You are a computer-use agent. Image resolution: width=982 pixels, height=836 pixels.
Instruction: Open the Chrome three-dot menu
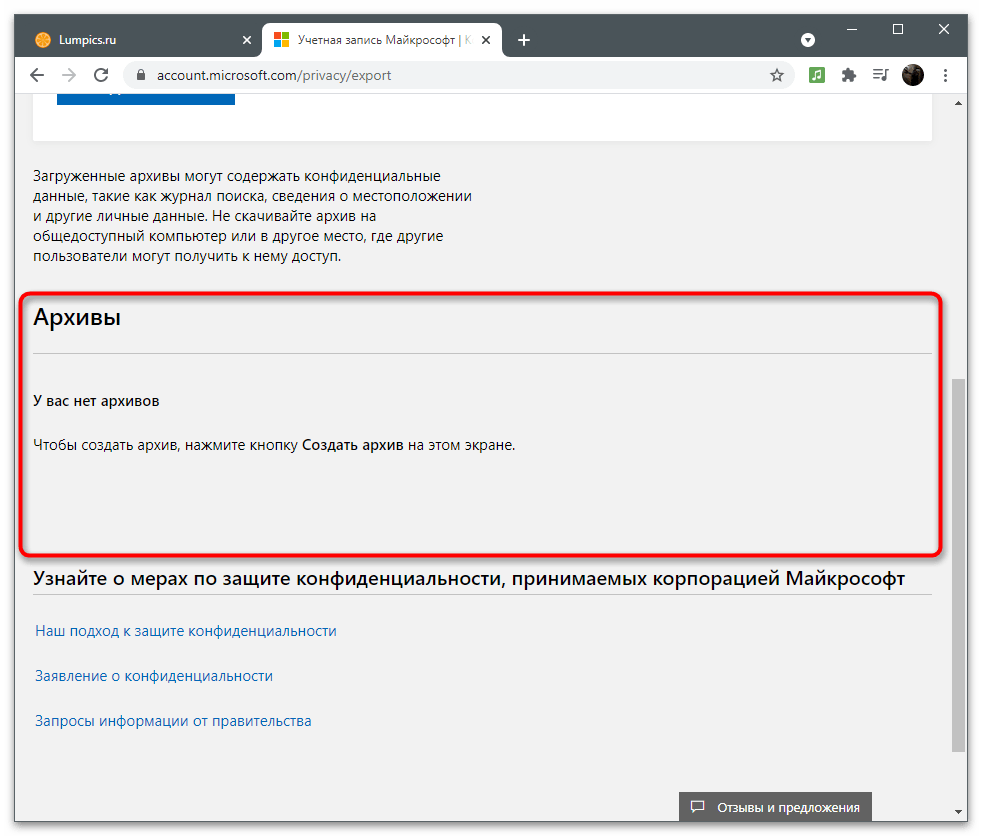pos(945,75)
